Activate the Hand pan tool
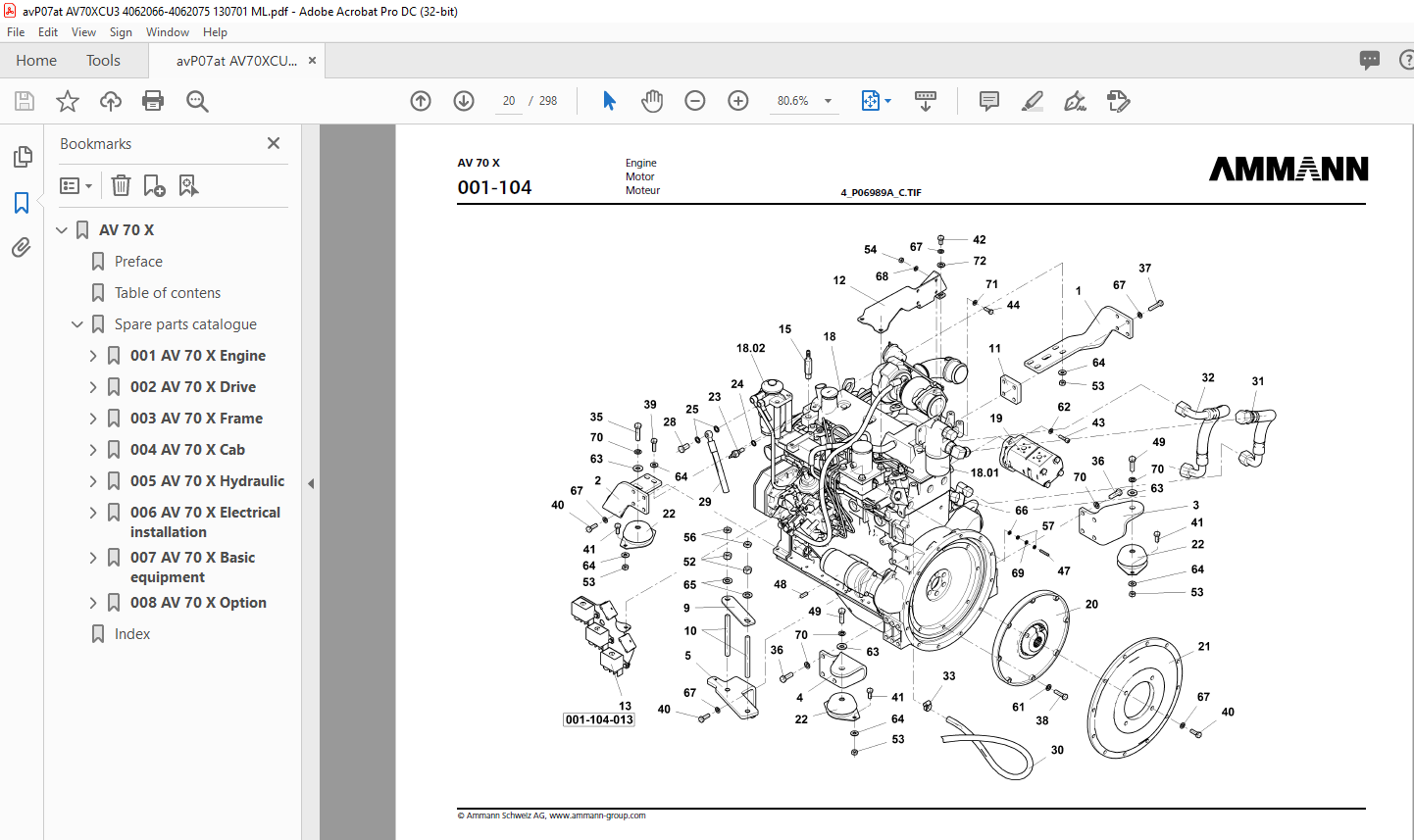 652,101
